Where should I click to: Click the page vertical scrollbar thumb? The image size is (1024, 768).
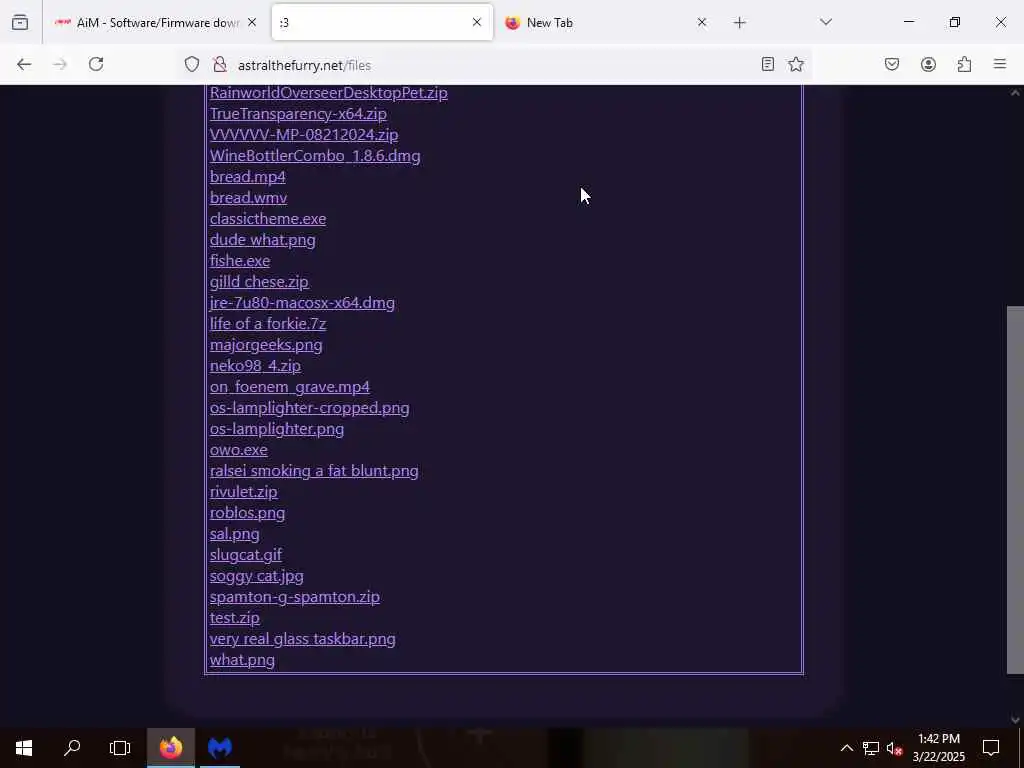[x=1015, y=490]
